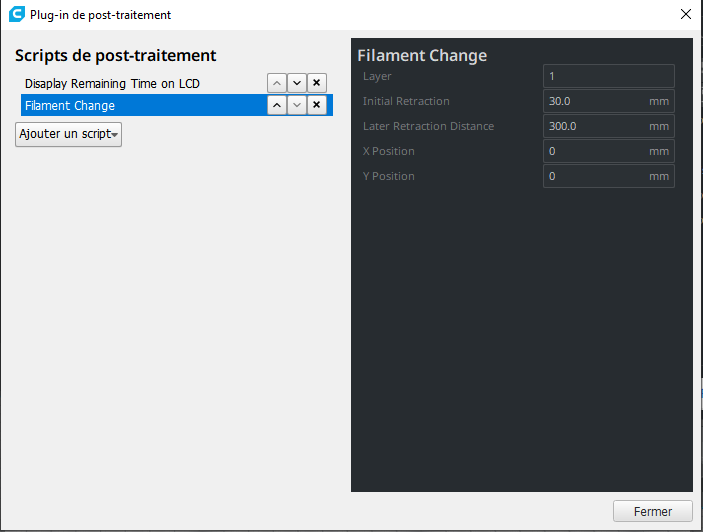Click the Fermer button
Image resolution: width=703 pixels, height=532 pixels.
pyautogui.click(x=653, y=511)
